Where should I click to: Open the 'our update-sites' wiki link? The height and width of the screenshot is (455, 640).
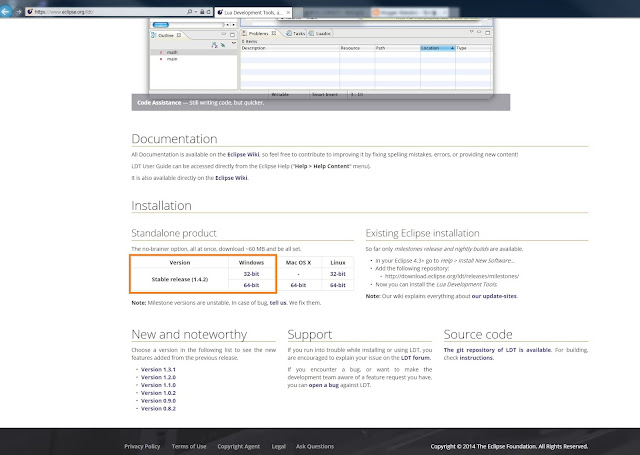click(x=494, y=296)
